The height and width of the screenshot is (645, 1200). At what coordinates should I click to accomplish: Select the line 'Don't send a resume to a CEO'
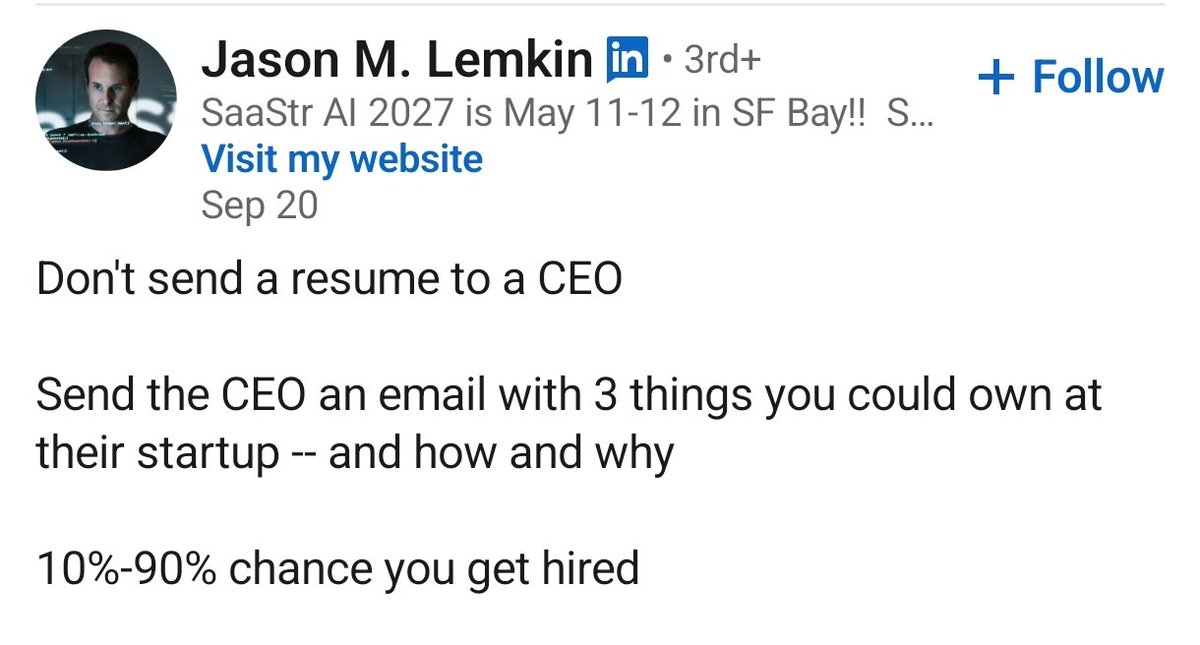tap(329, 279)
